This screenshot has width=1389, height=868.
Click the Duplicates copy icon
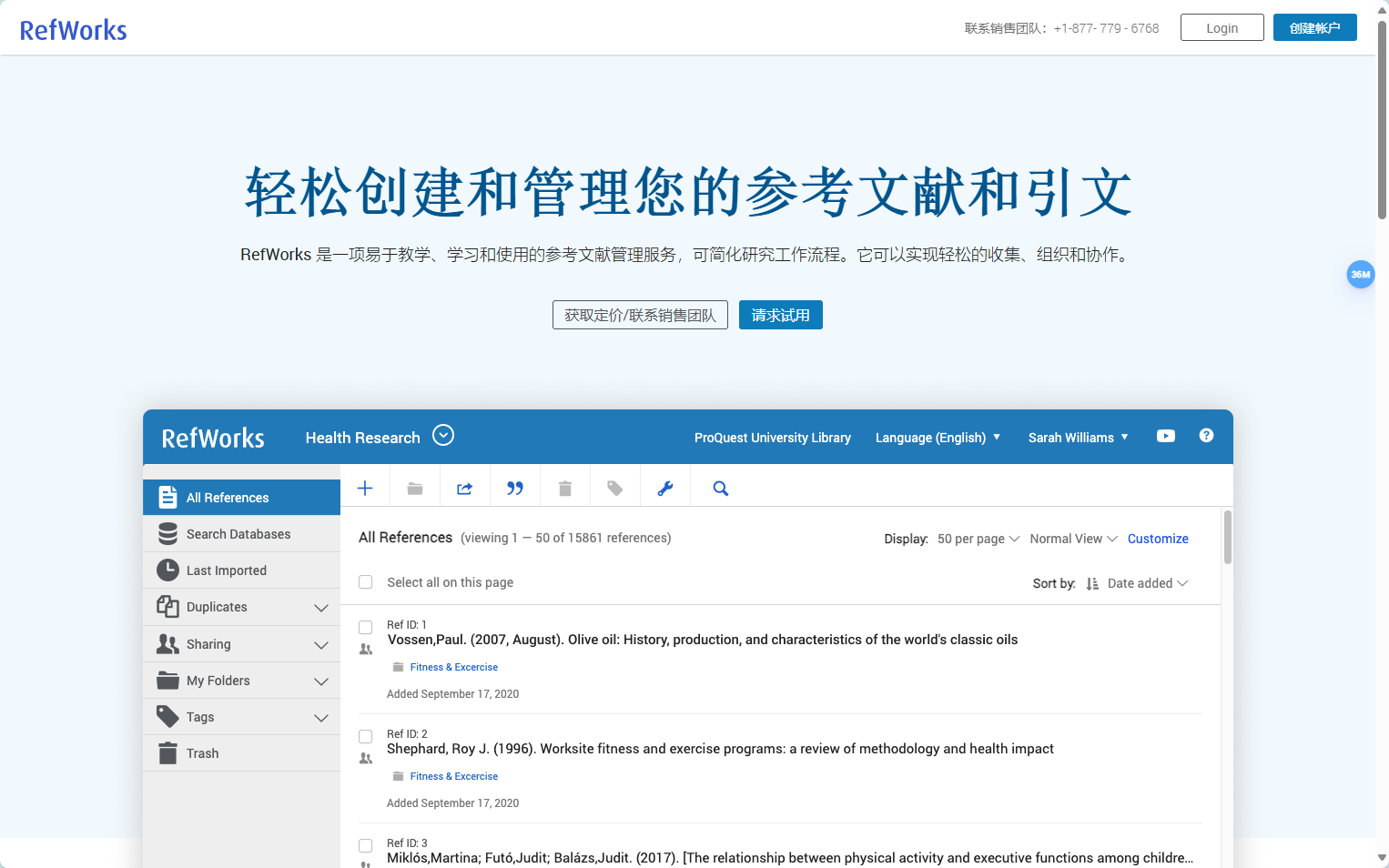point(167,606)
